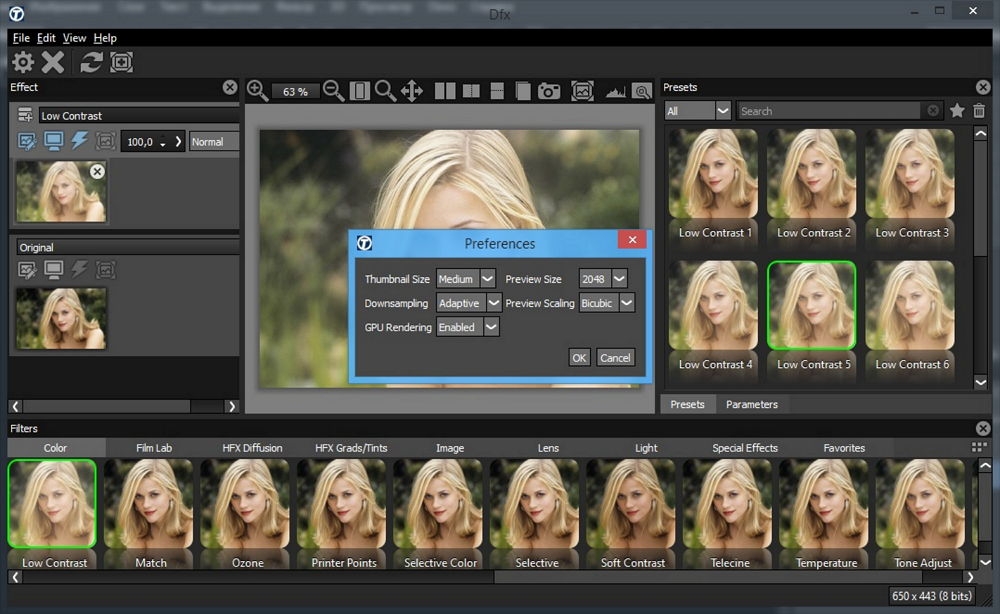Toggle monitor view icon on Low Contrast layer
The image size is (1000, 614).
click(x=54, y=141)
